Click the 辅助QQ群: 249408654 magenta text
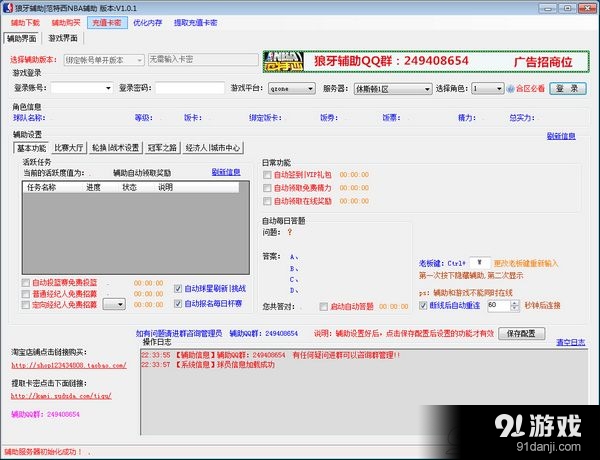Viewport: 600px width, 460px height. (x=46, y=414)
